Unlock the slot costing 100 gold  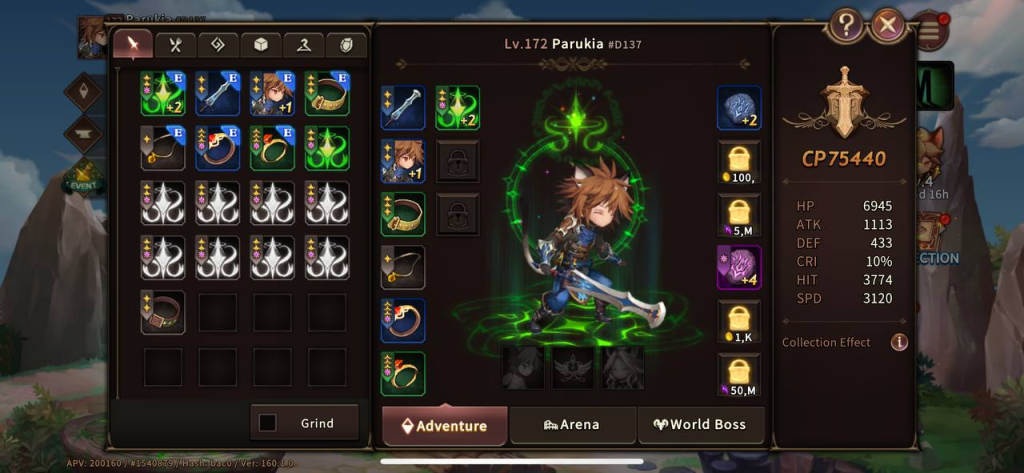coord(739,161)
